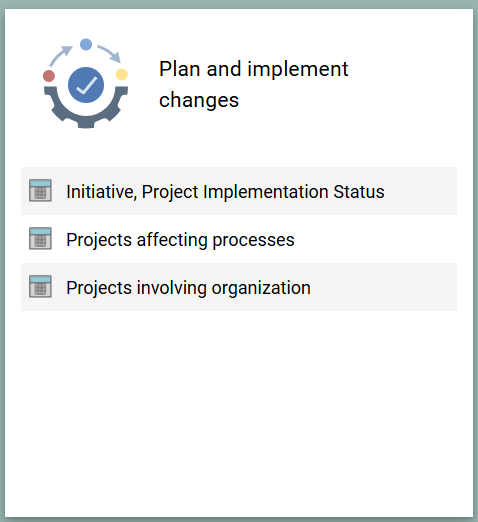The width and height of the screenshot is (478, 522).
Task: Open the Projects affecting processes report
Action: click(180, 240)
